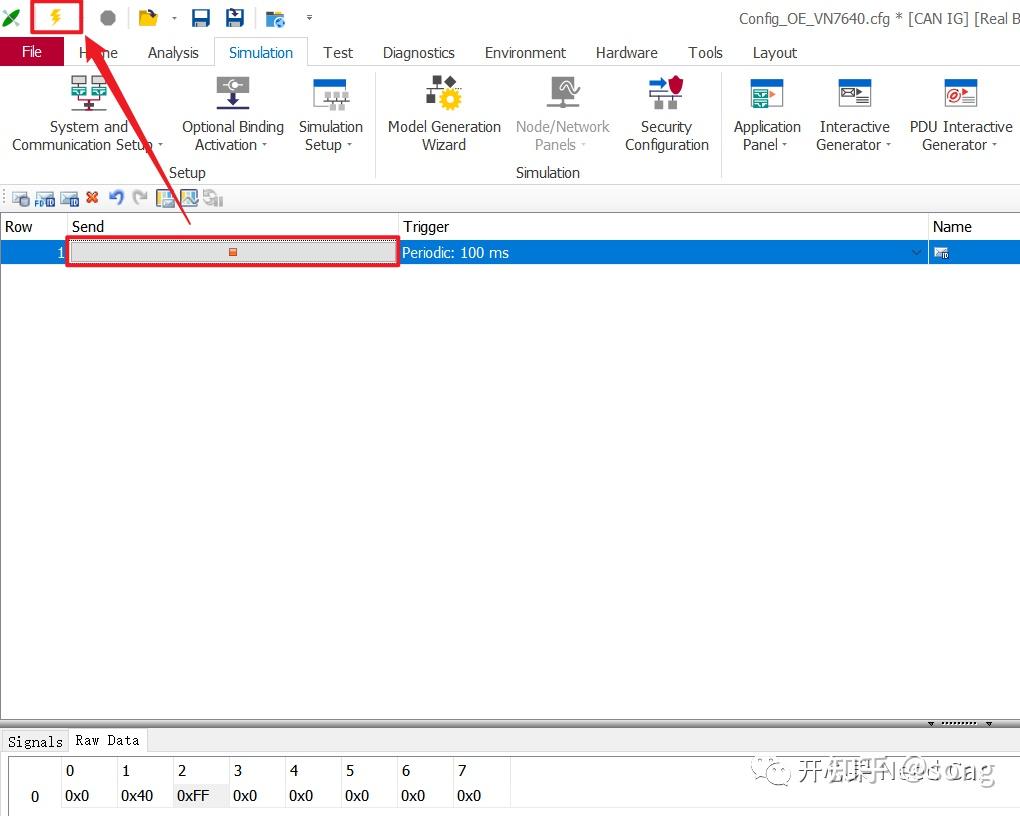Save configuration with the floppy disk icon
The height and width of the screenshot is (816, 1020).
tap(201, 18)
